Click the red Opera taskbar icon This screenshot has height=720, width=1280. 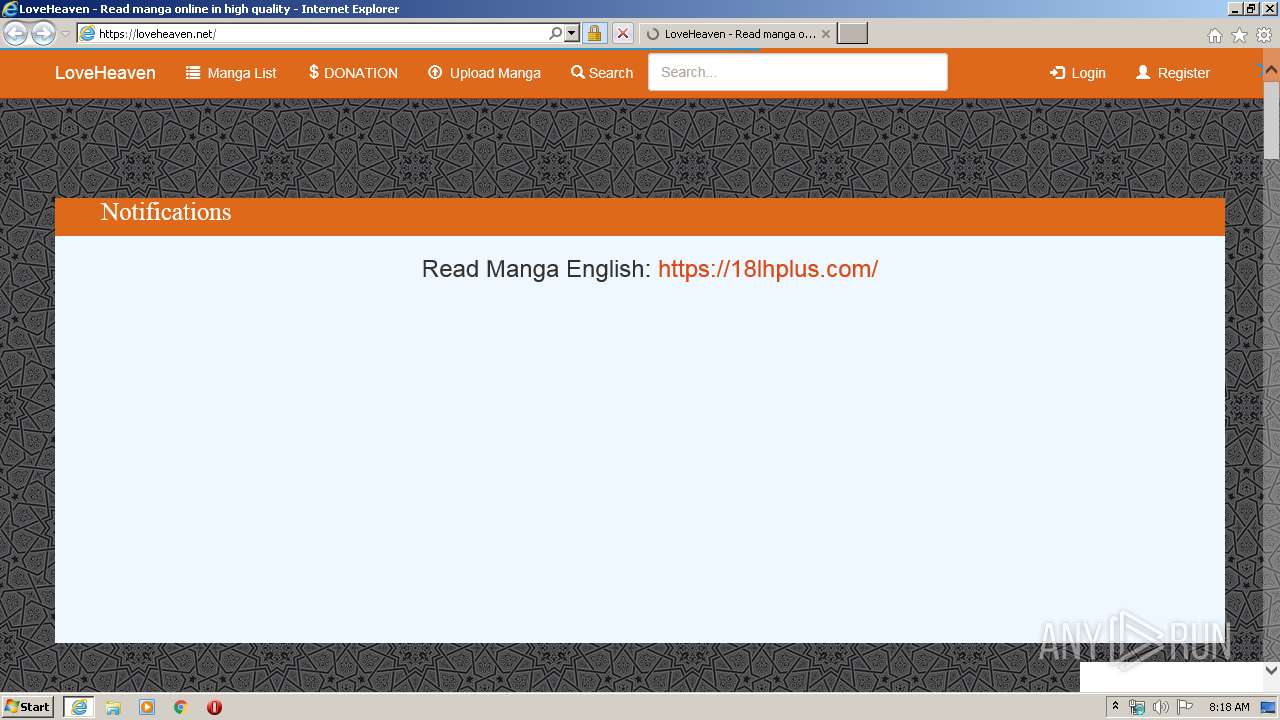[214, 707]
